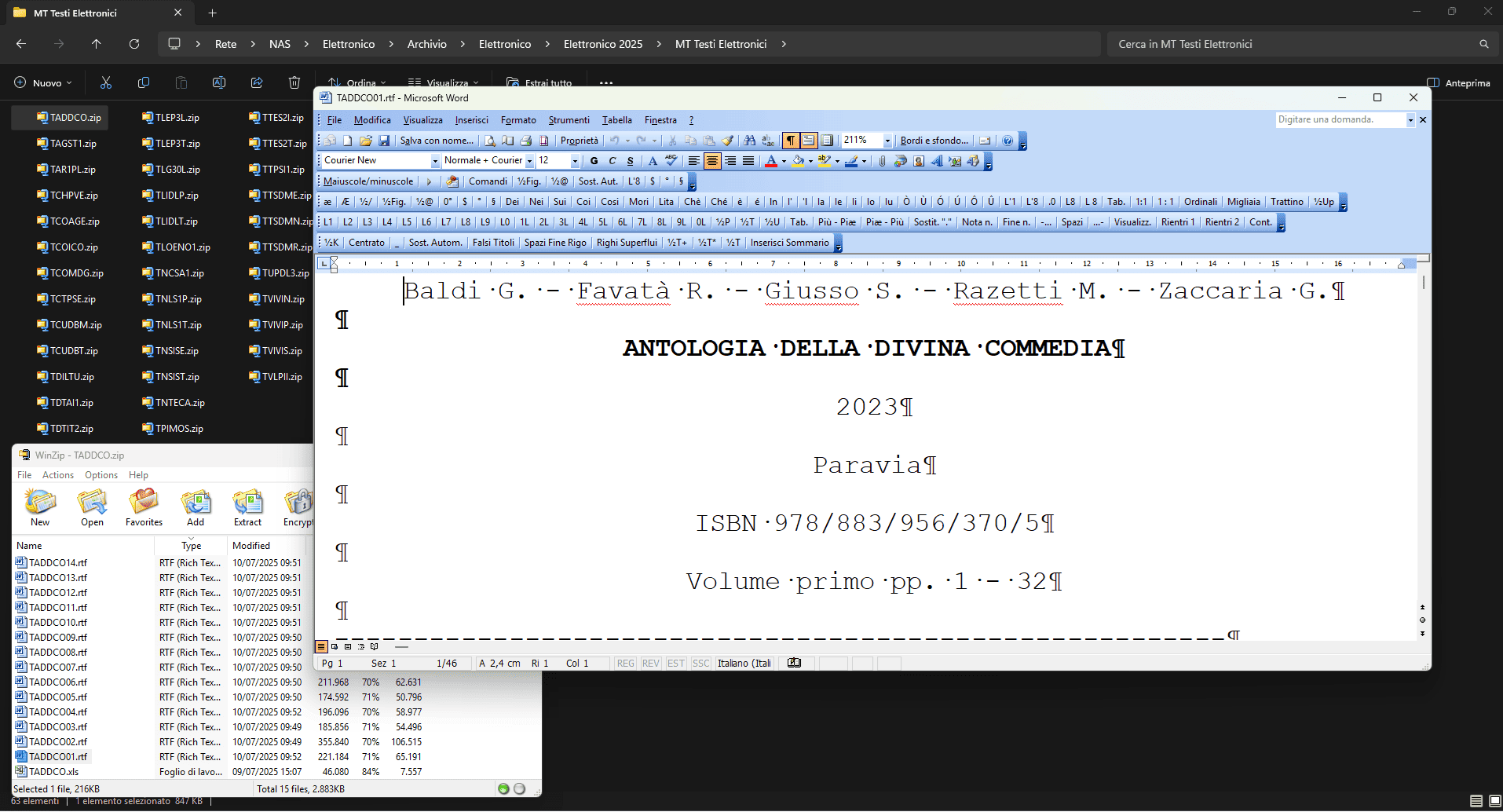This screenshot has height=812, width=1503.
Task: Click the Salva con nome... button
Action: point(437,141)
